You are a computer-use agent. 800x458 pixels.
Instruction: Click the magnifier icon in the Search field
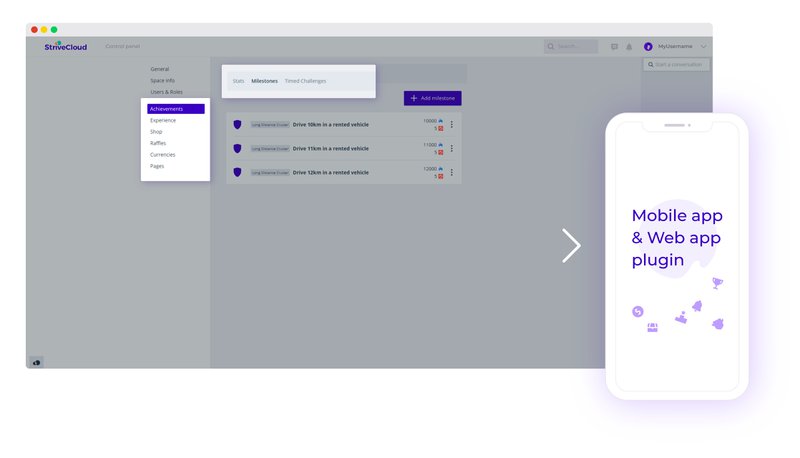tap(551, 46)
